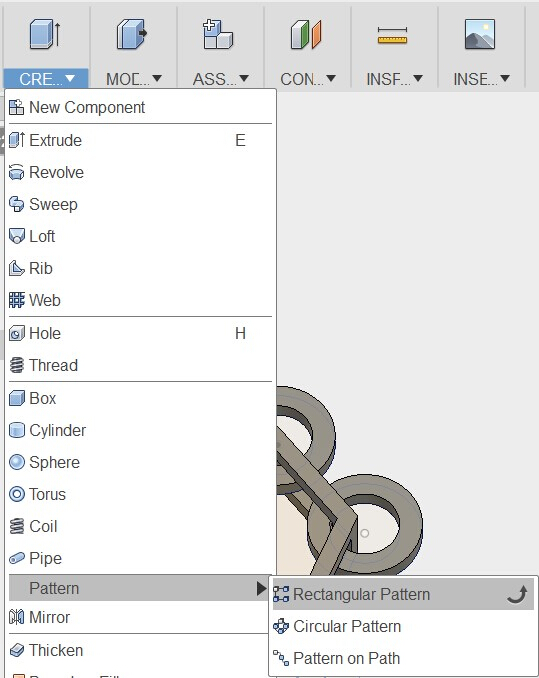Choose the Sweep tool icon
The width and height of the screenshot is (539, 678).
(x=16, y=204)
